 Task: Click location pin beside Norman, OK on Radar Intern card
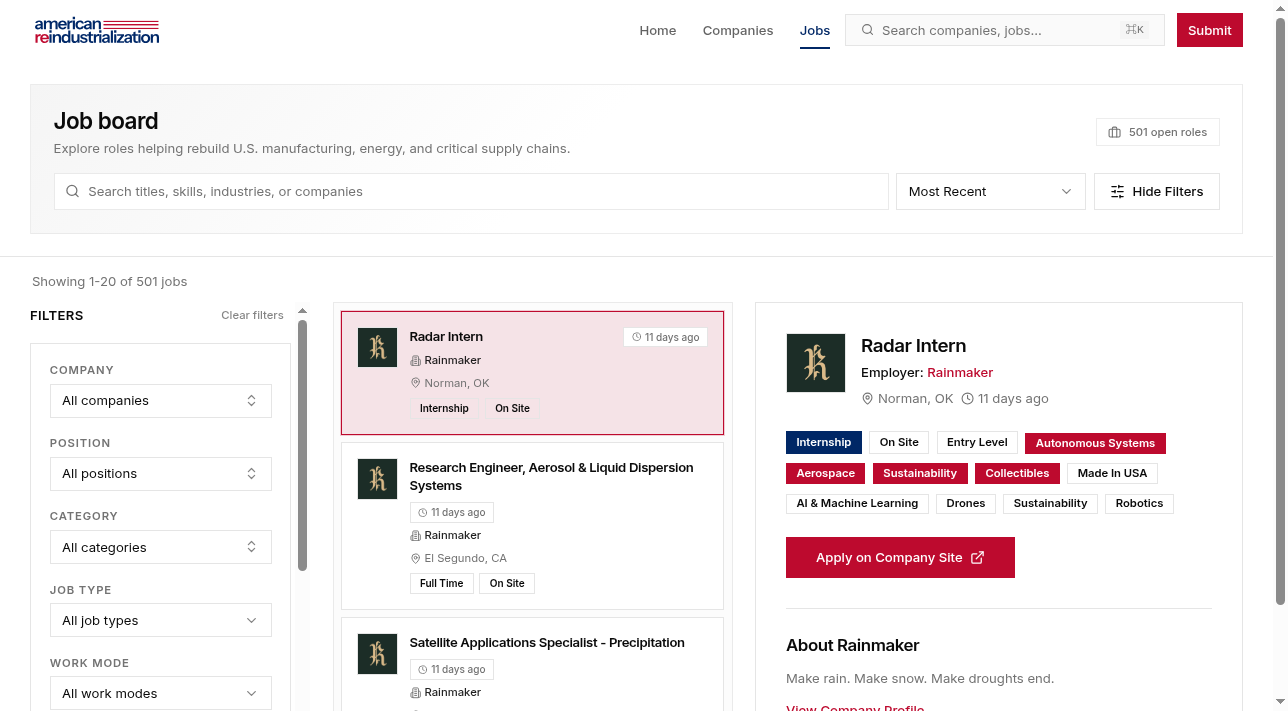coord(416,383)
